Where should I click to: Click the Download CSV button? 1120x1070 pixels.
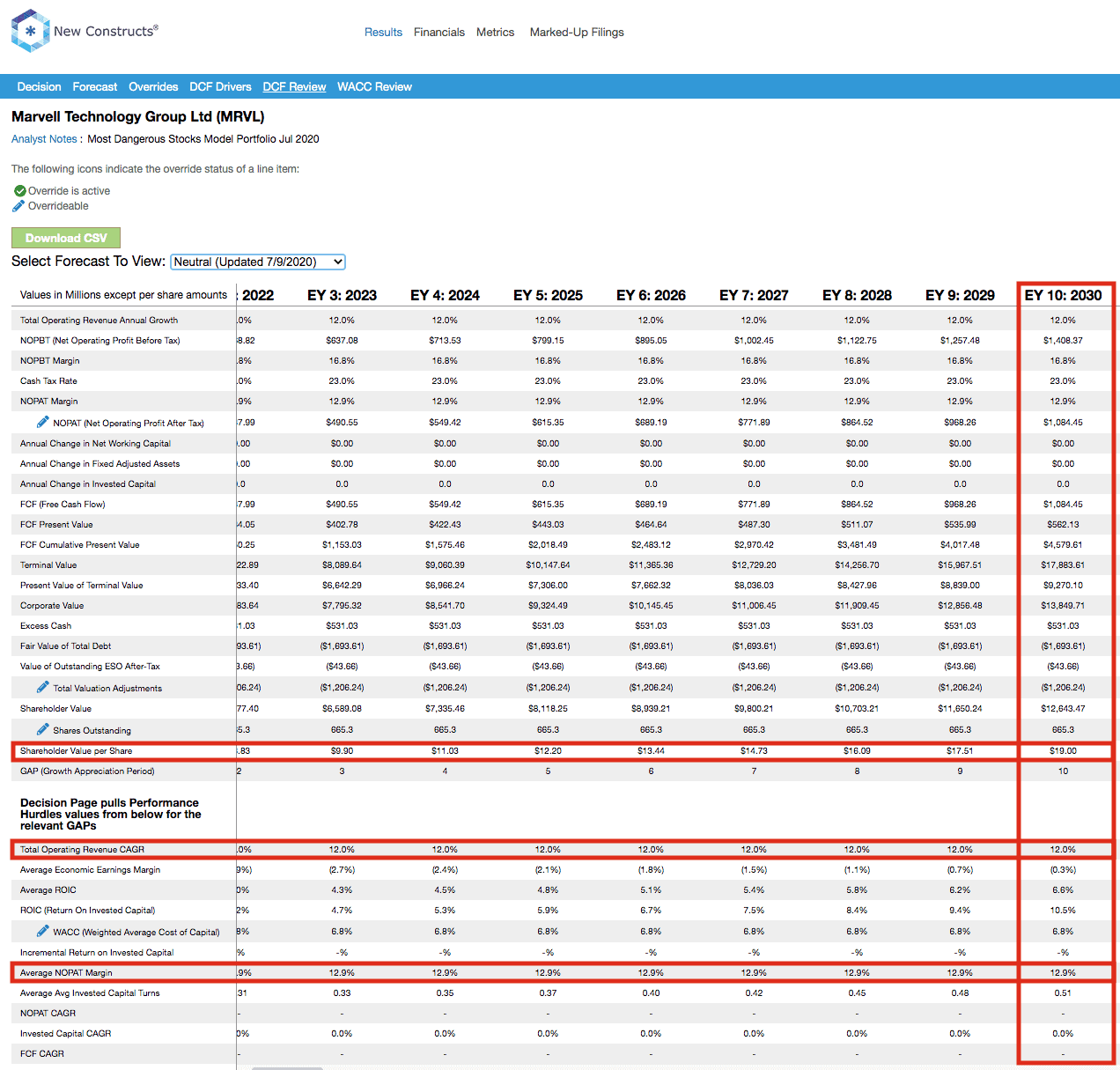[66, 238]
